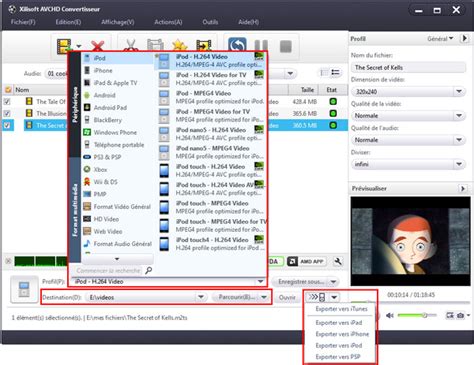Click the video preview thumbnail
474x365 pixels.
pyautogui.click(x=410, y=241)
